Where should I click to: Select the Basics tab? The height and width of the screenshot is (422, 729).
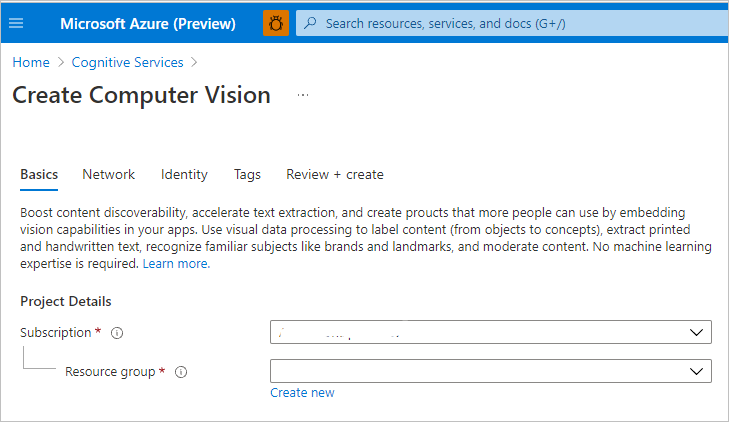[x=39, y=174]
